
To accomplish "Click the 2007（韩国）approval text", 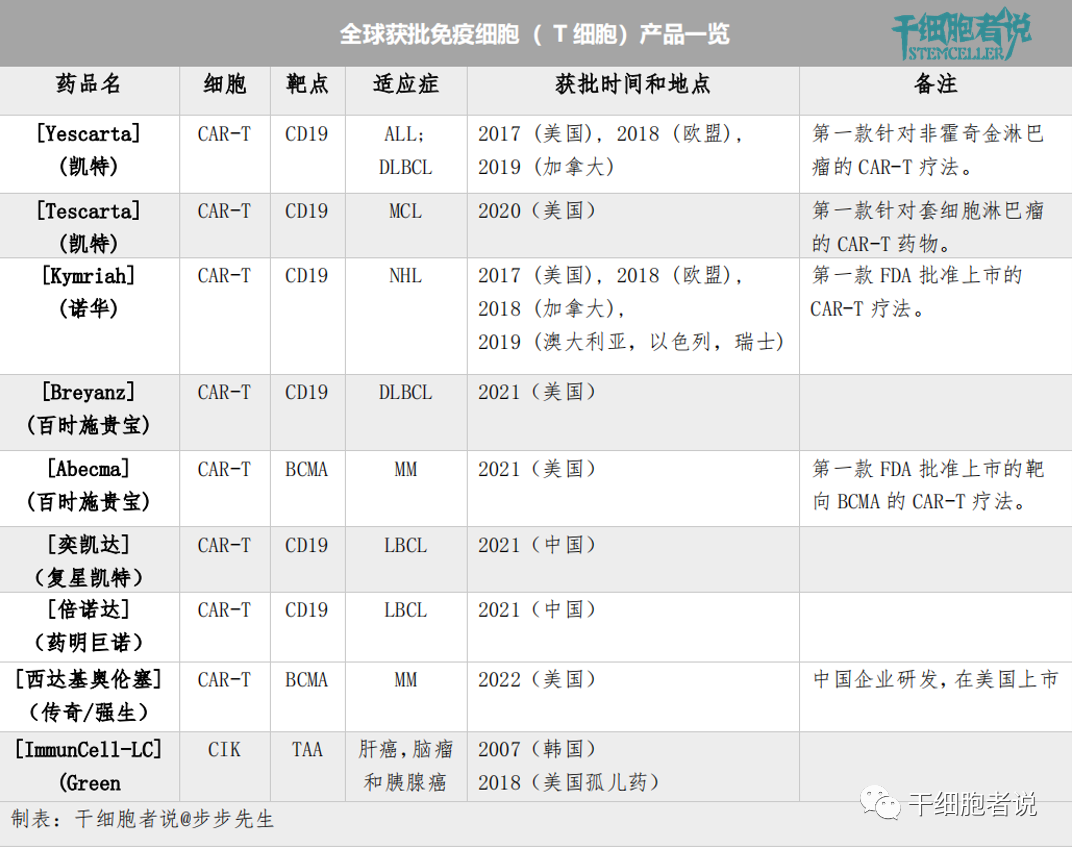I will pyautogui.click(x=537, y=750).
